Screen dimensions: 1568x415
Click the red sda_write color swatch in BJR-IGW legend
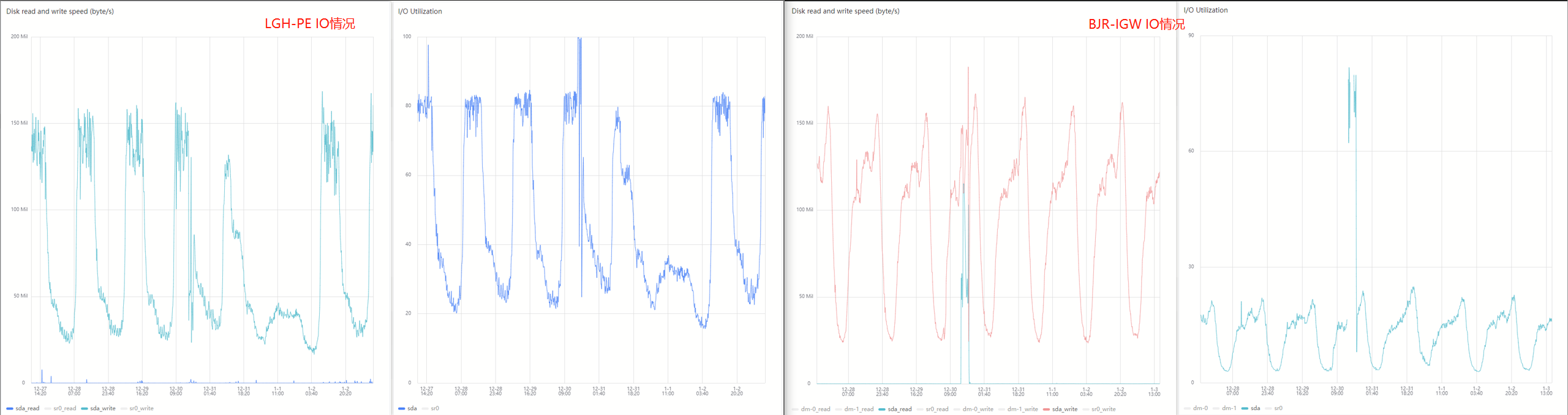pos(1046,409)
